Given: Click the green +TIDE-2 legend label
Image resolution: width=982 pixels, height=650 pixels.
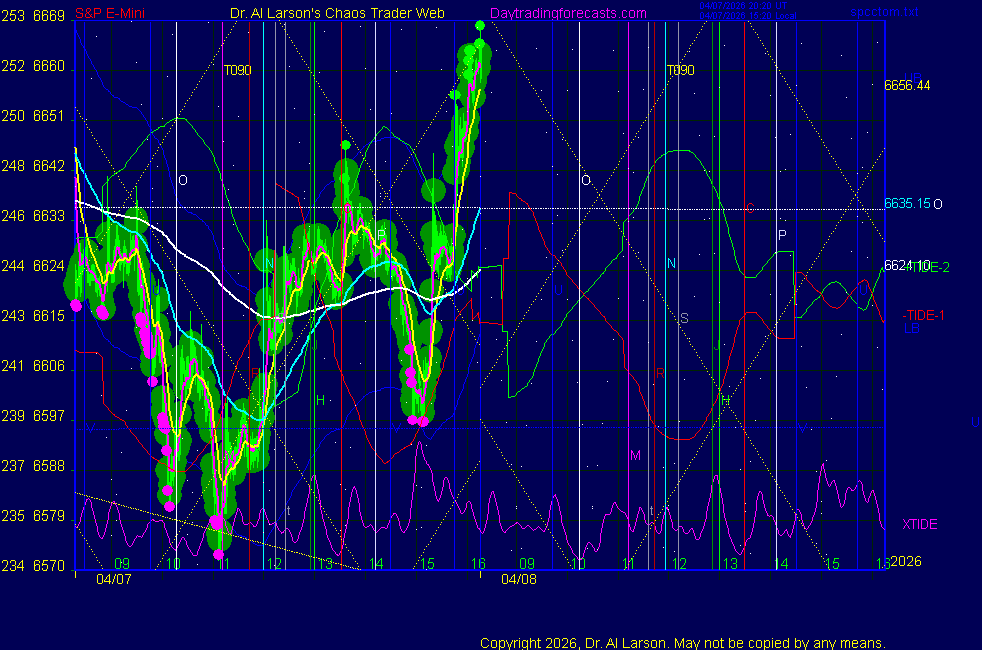Looking at the screenshot, I should (x=929, y=266).
